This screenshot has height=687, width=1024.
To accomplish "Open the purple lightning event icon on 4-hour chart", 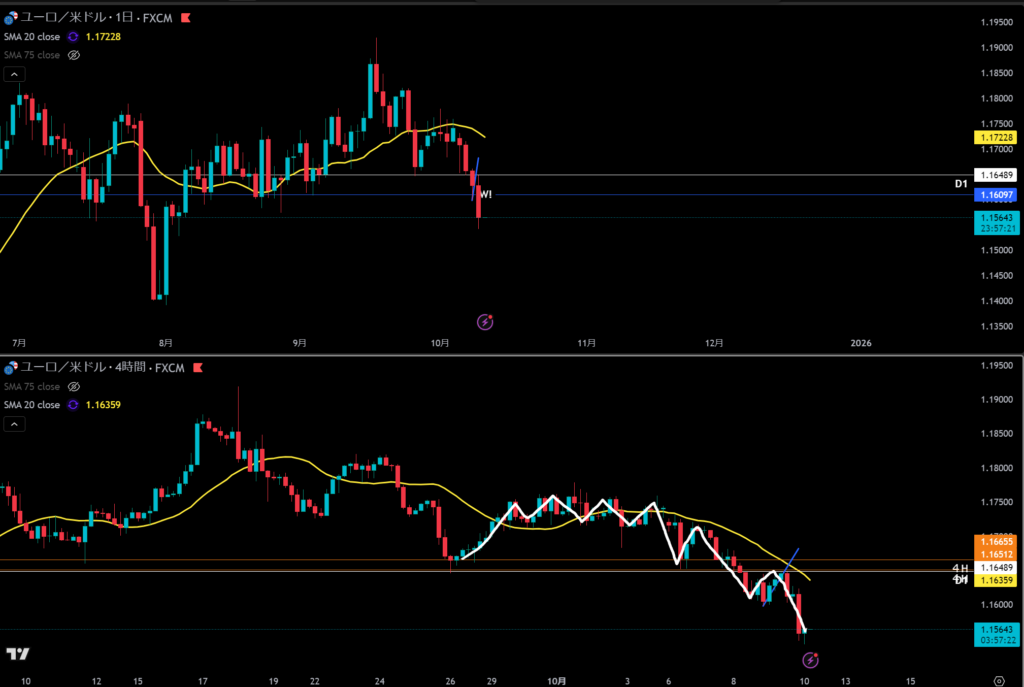I will point(811,660).
